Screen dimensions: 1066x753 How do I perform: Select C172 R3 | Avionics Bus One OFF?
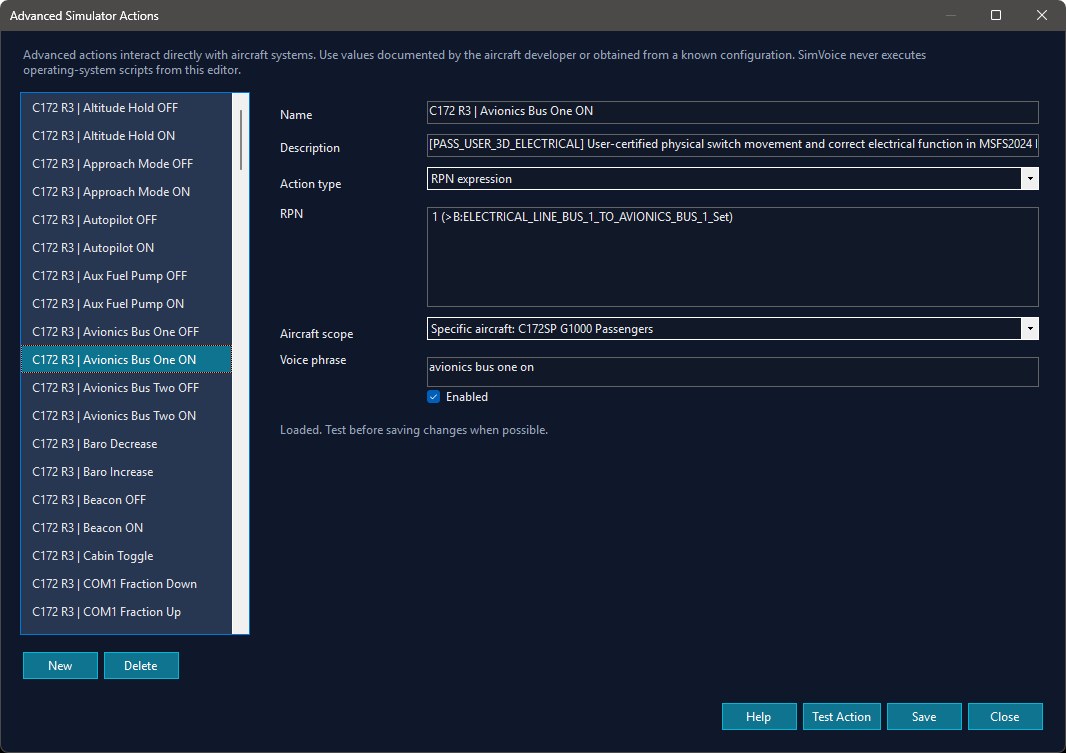tap(126, 332)
